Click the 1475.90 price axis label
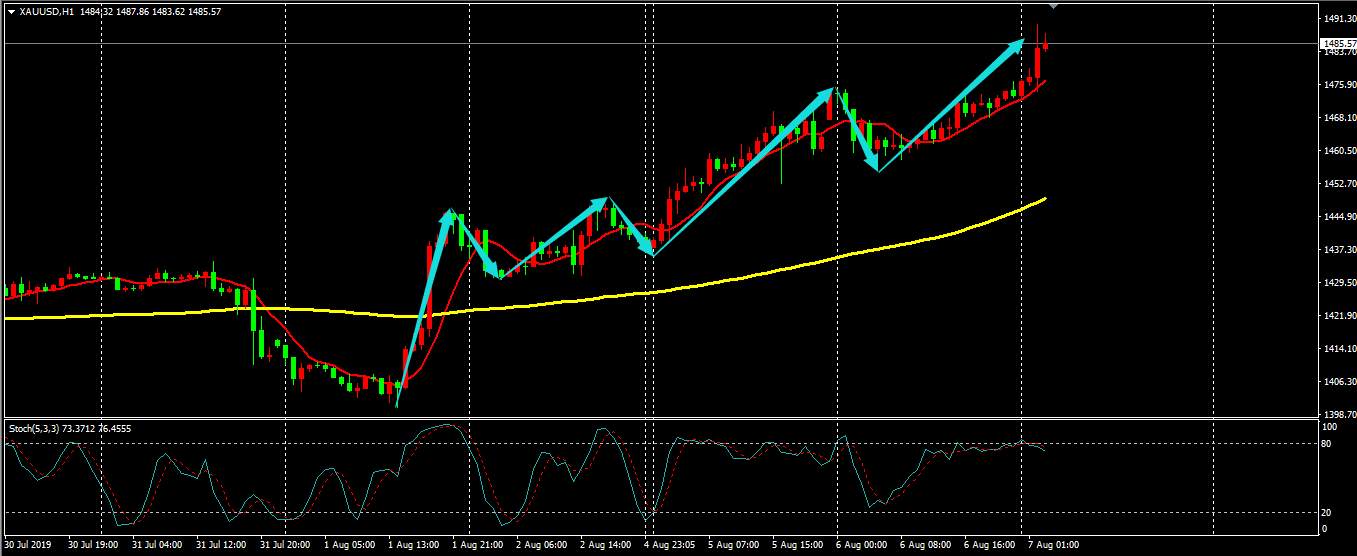This screenshot has width=1357, height=556. click(1340, 85)
